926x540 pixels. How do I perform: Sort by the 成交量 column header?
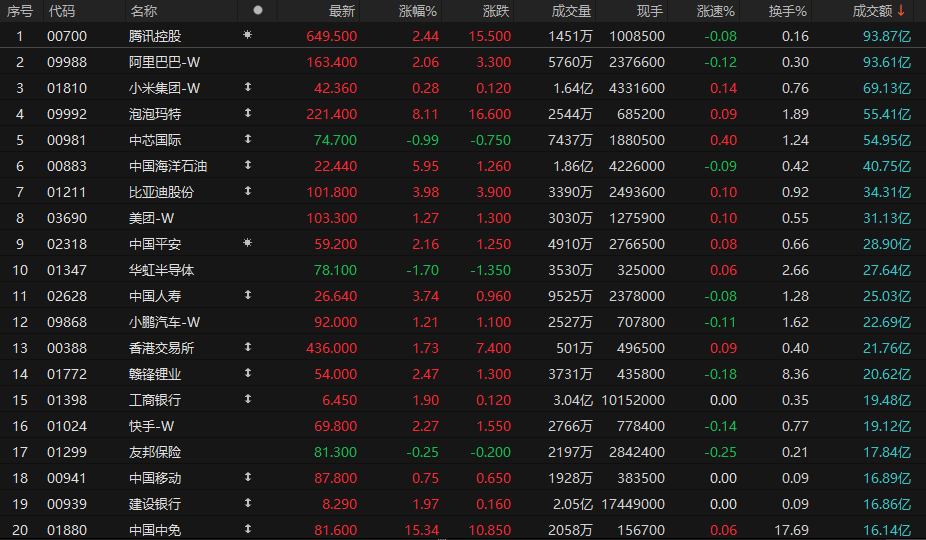[571, 11]
